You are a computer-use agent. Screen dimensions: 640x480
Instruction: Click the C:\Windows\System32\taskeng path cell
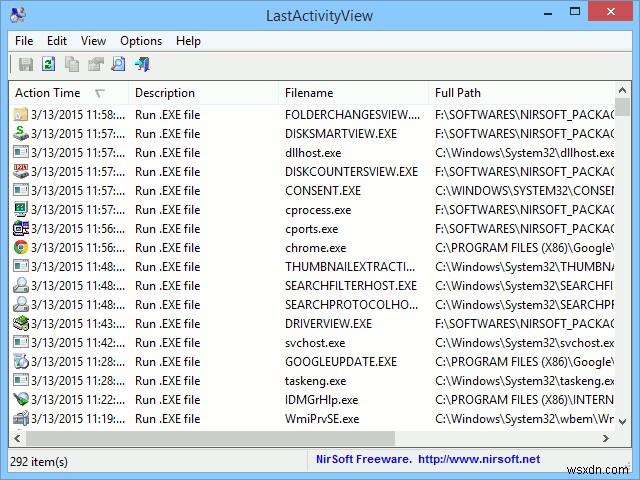(x=524, y=381)
